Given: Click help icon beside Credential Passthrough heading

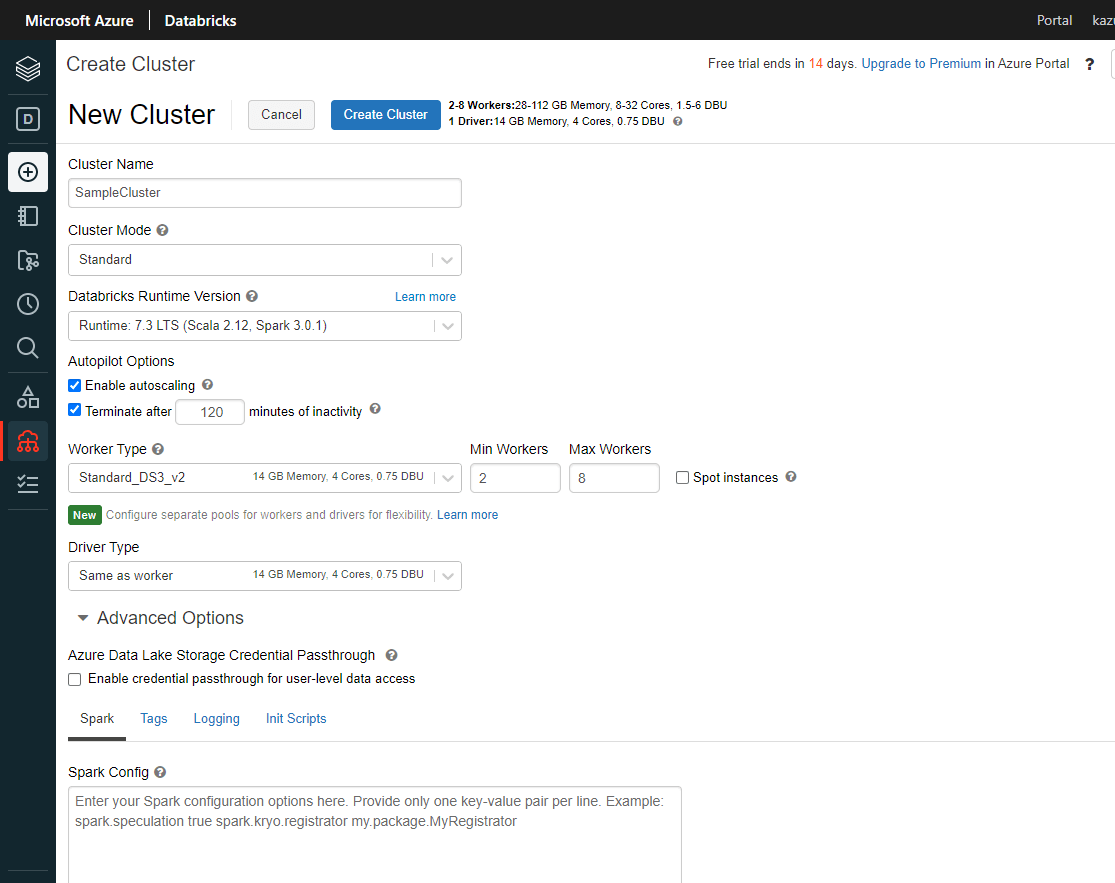Looking at the screenshot, I should (391, 655).
